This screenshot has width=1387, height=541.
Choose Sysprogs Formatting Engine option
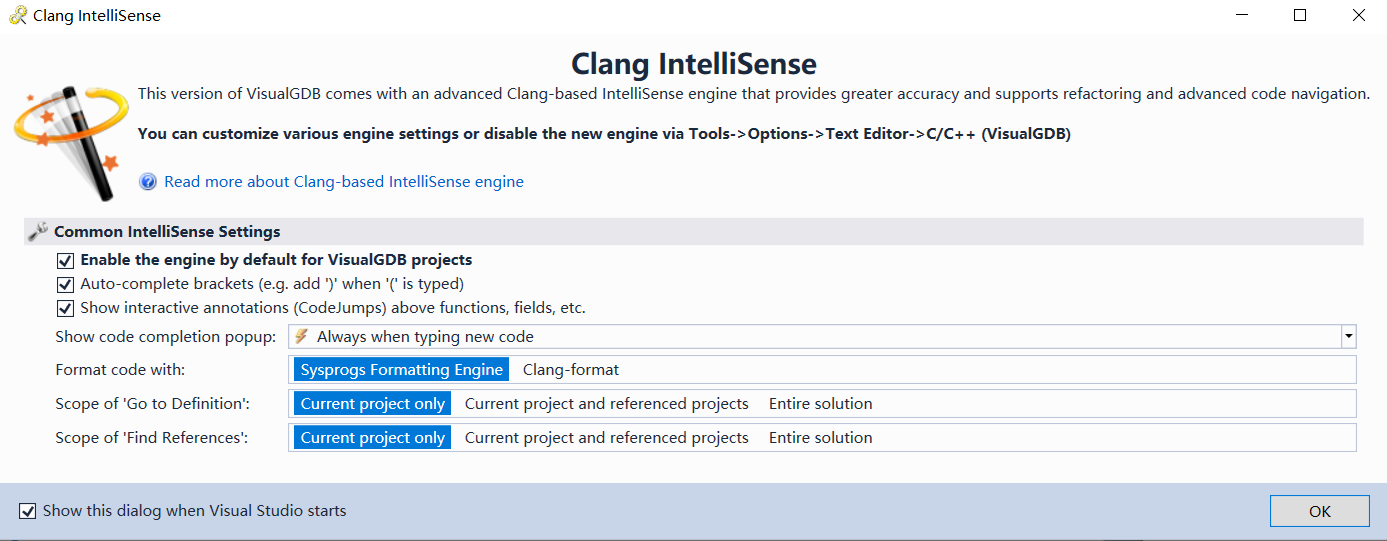401,370
